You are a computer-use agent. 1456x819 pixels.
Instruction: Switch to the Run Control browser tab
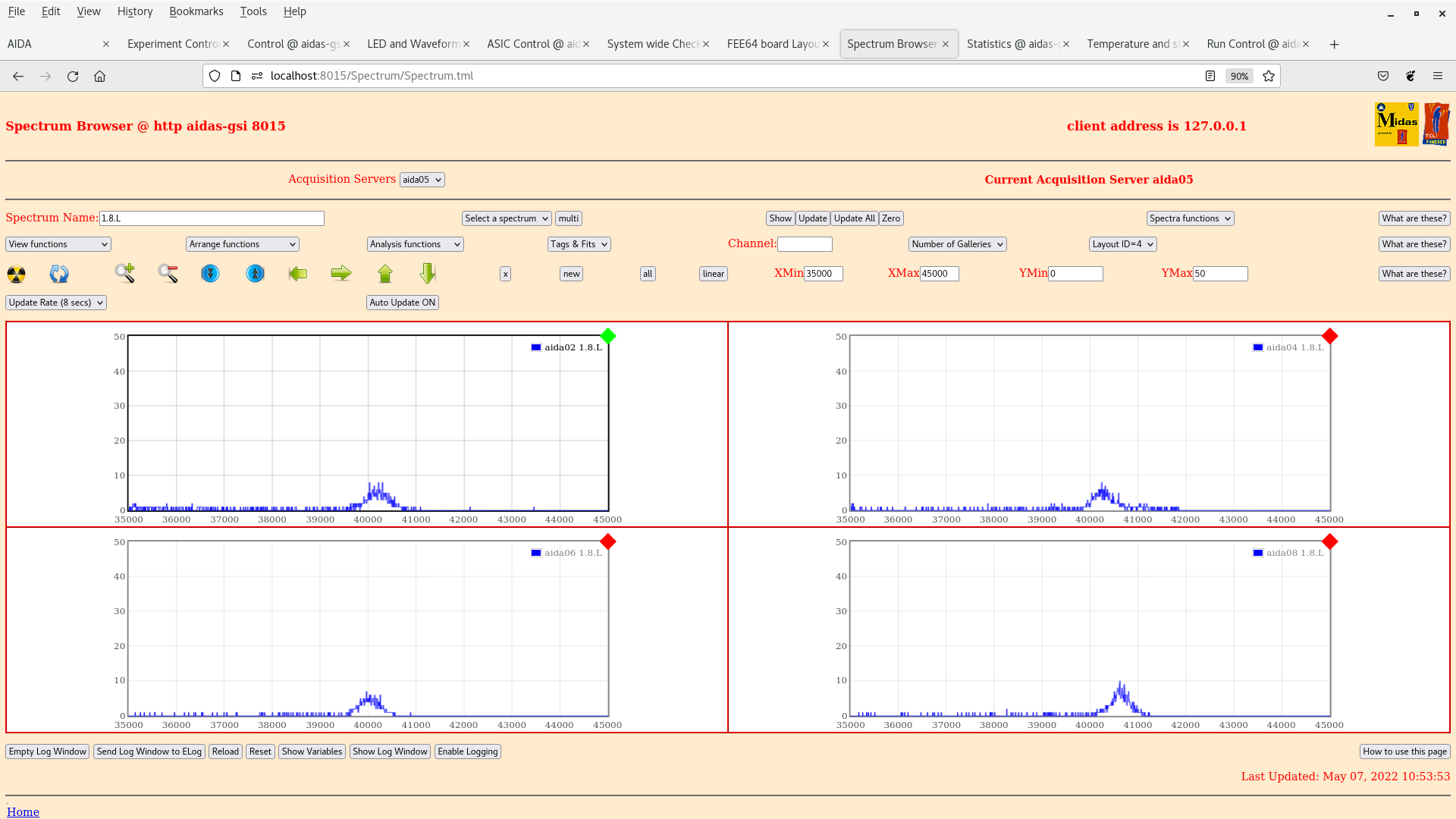[1252, 44]
